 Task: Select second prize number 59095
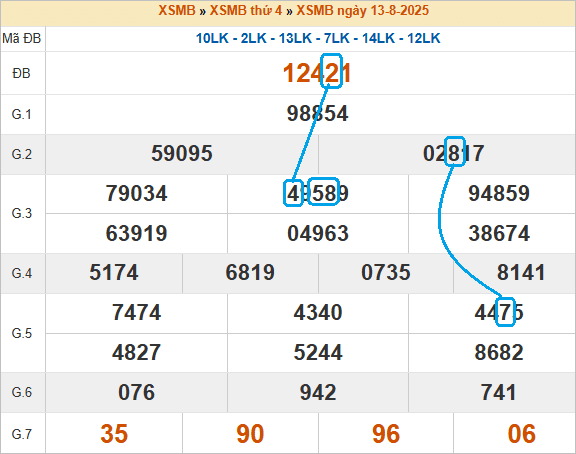(182, 153)
